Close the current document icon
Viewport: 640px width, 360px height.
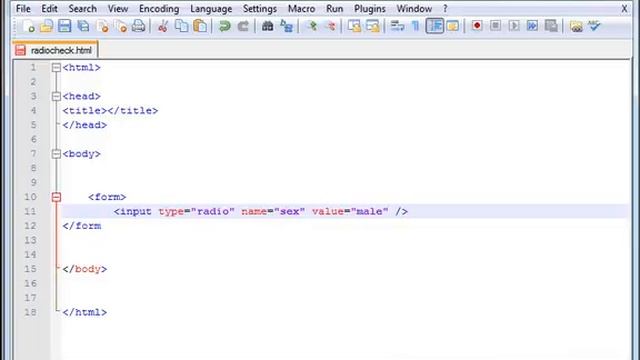coord(102,26)
